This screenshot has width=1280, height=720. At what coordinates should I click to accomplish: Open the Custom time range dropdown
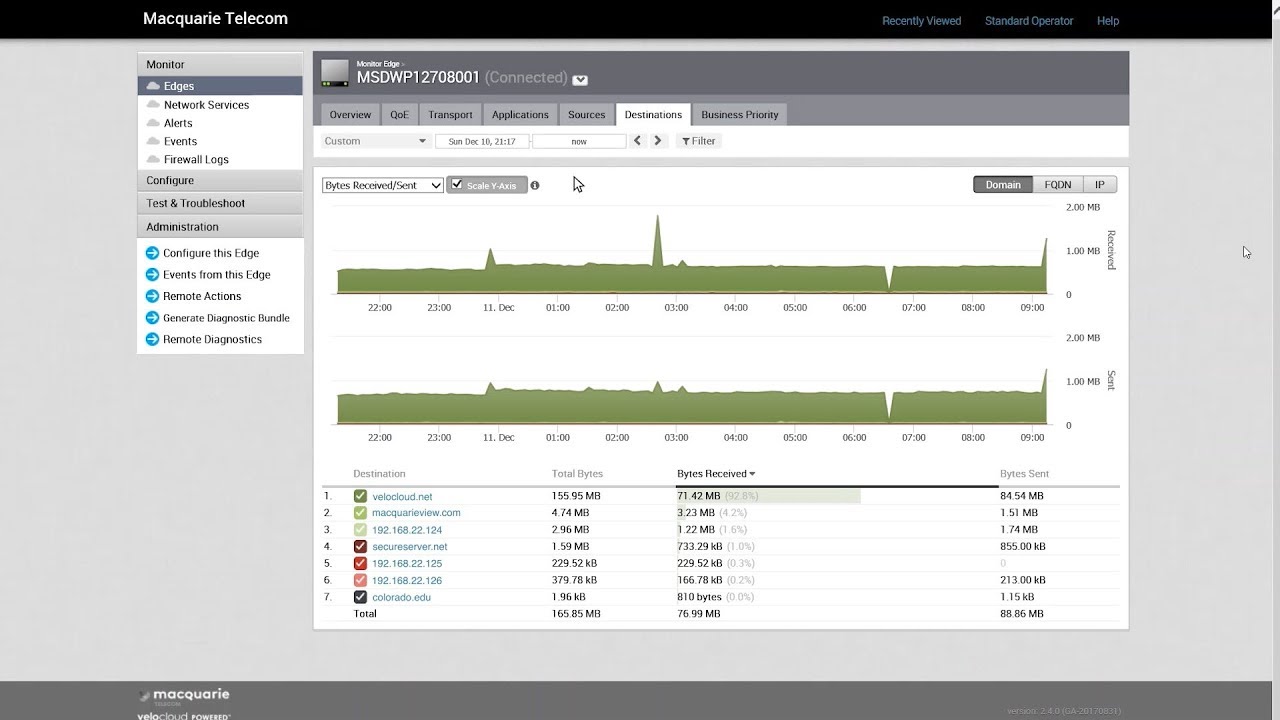[x=375, y=141]
